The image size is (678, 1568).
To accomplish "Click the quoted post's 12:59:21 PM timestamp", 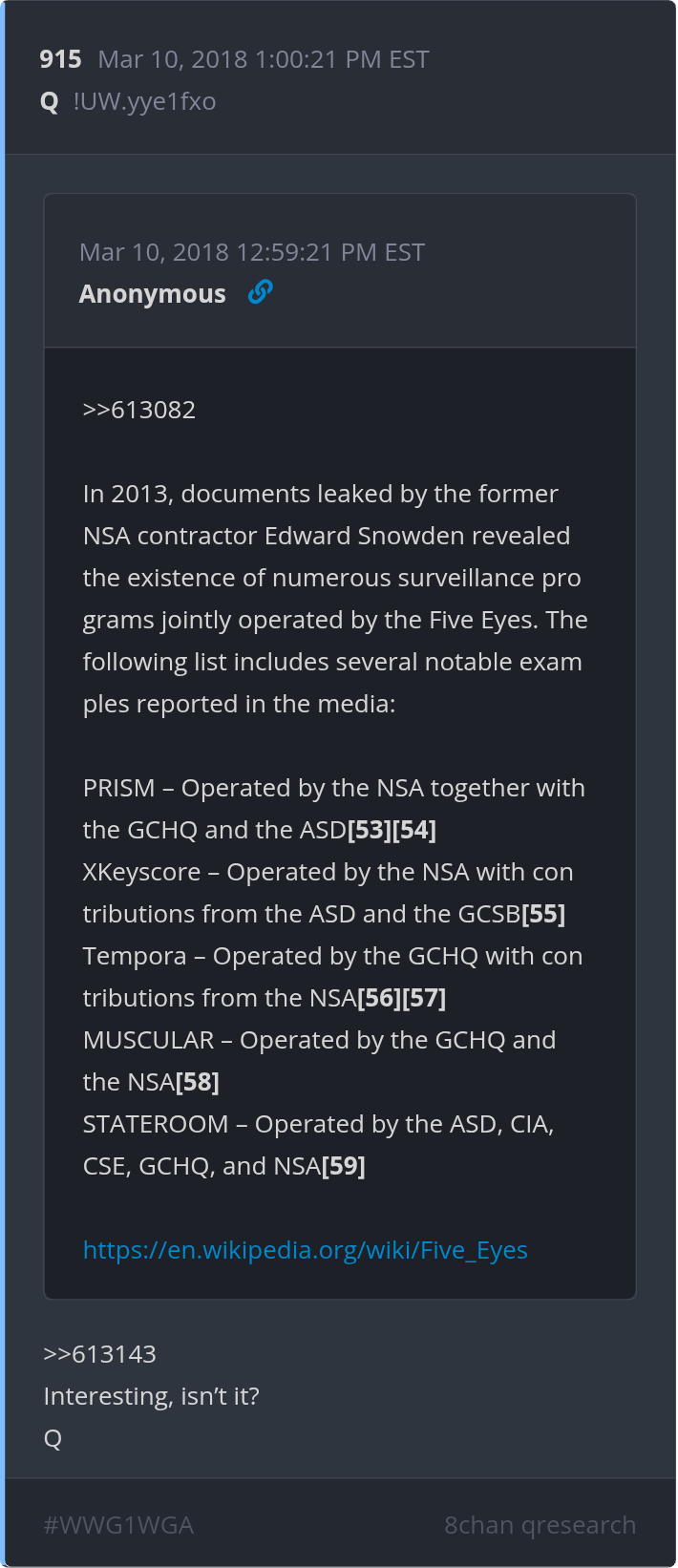I will coord(251,252).
